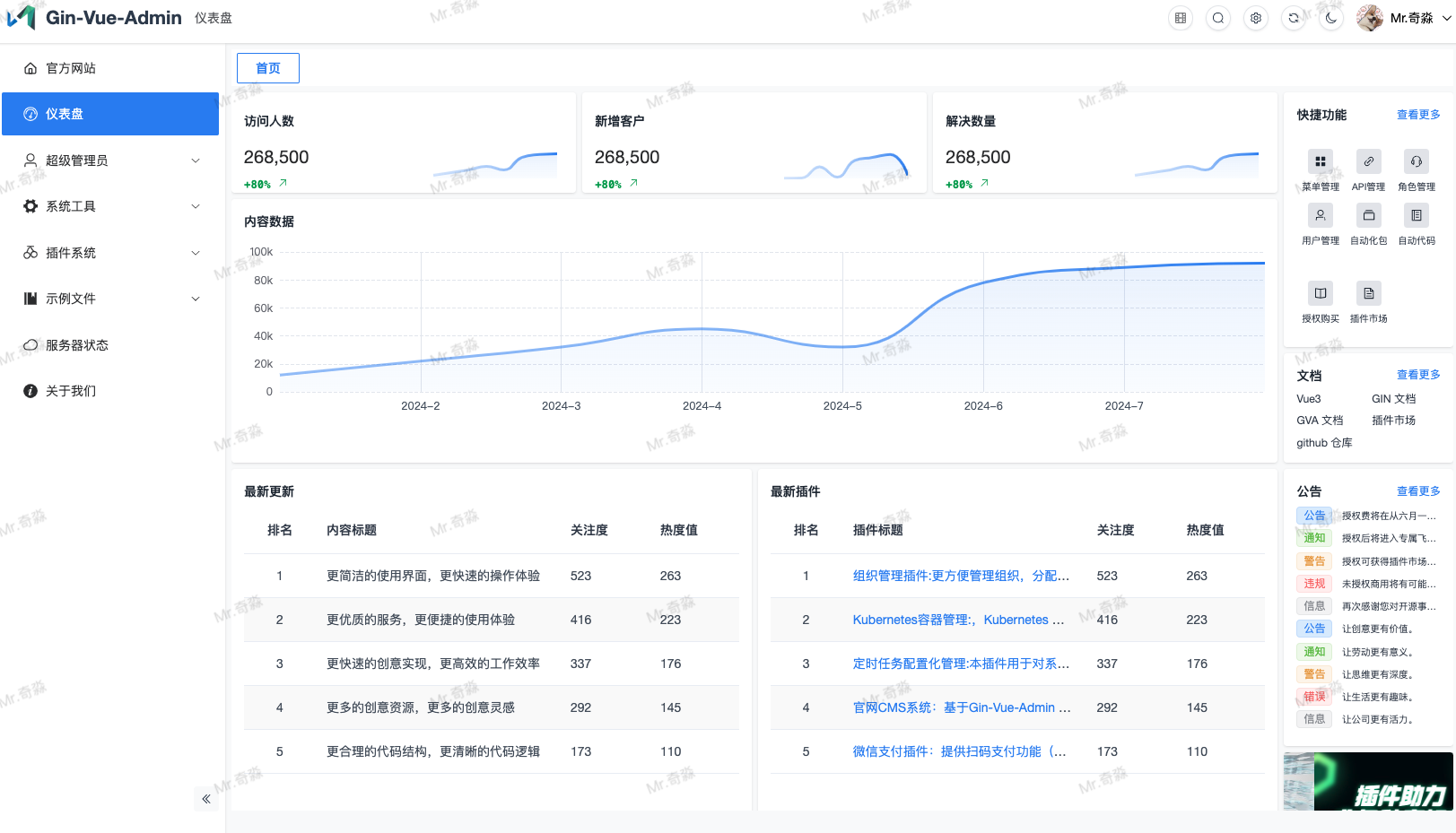Click the search icon in the header
Image resolution: width=1456 pixels, height=833 pixels.
(1217, 17)
